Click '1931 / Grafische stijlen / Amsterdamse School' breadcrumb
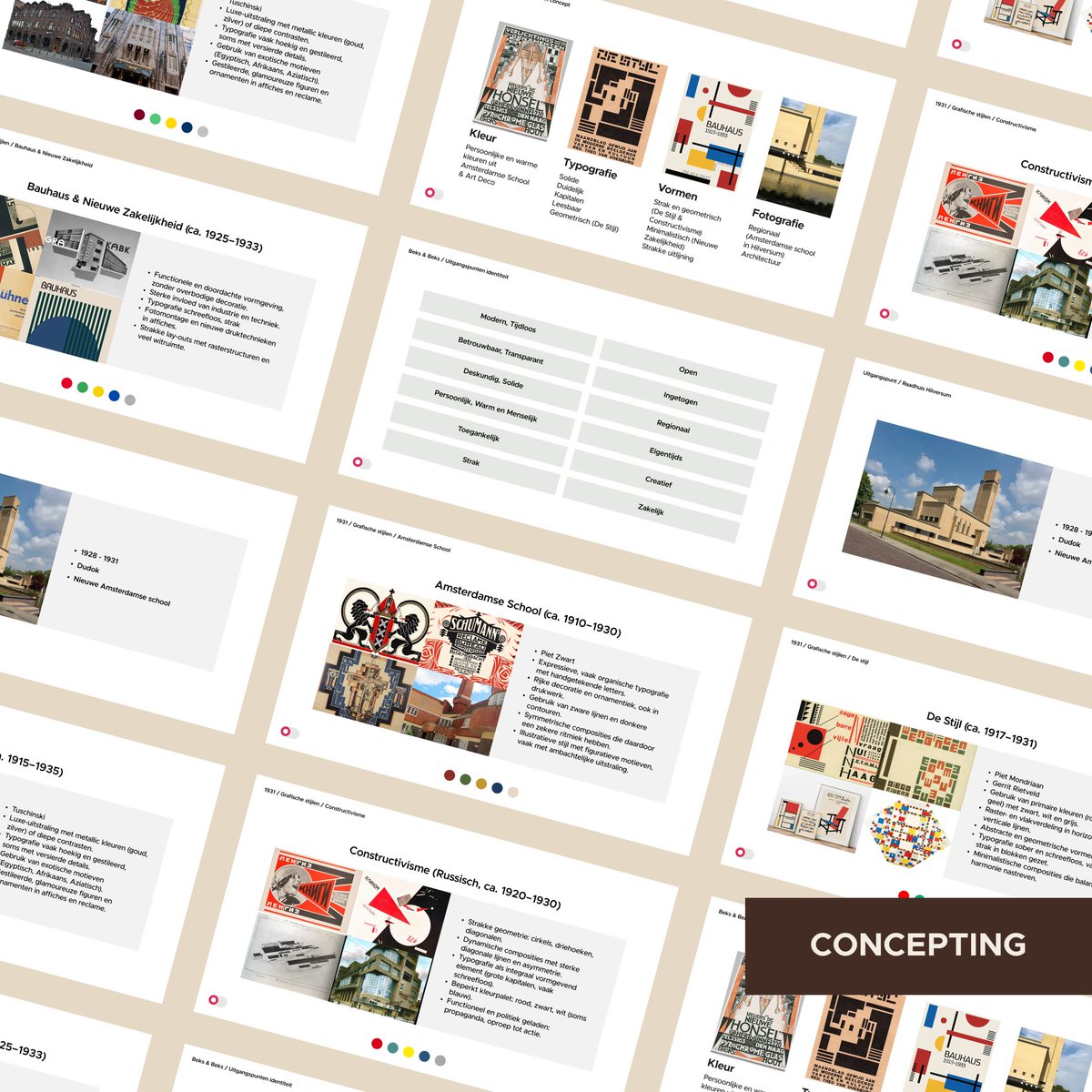This screenshot has width=1092, height=1092. (x=392, y=536)
